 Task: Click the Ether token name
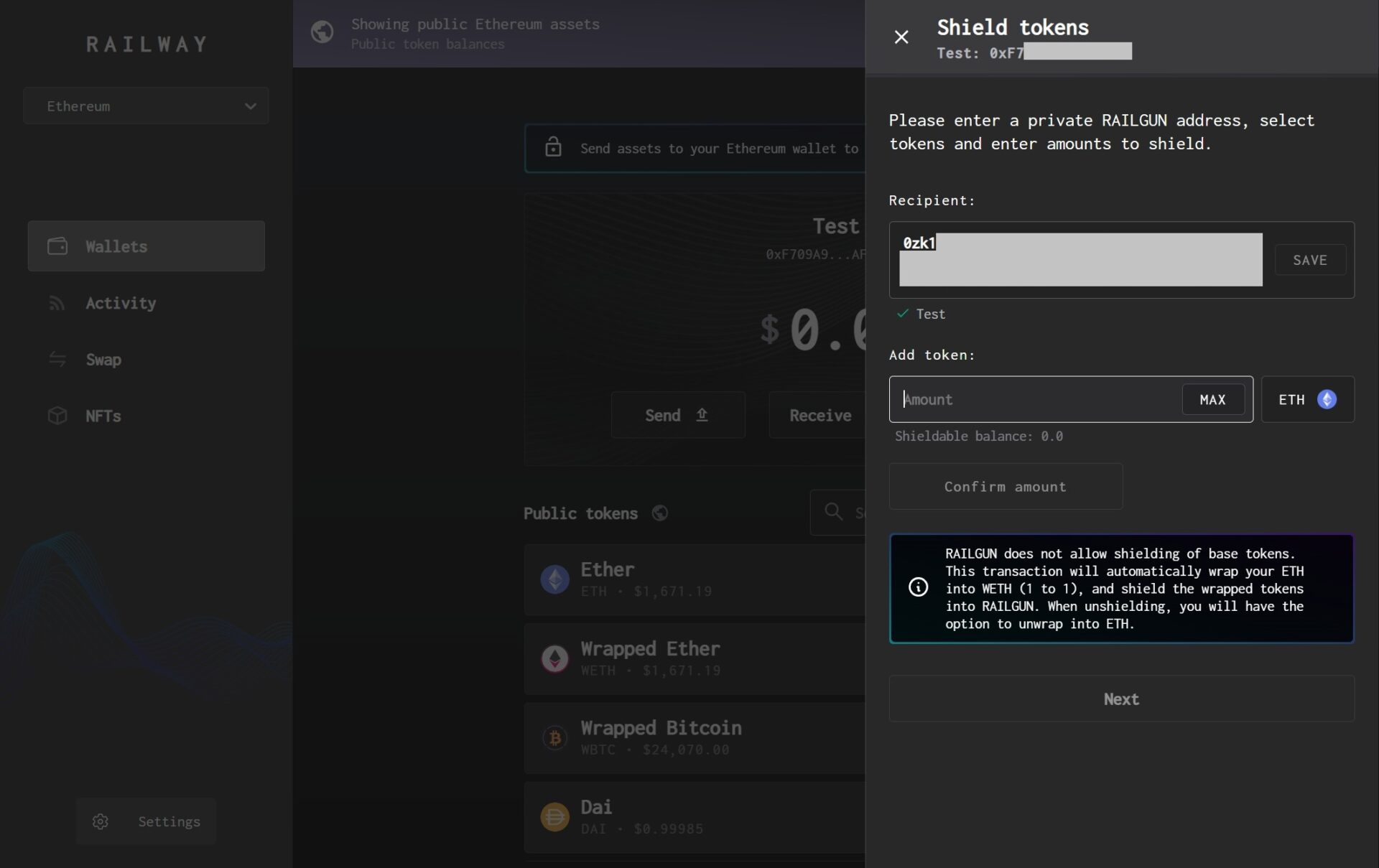pyautogui.click(x=608, y=569)
